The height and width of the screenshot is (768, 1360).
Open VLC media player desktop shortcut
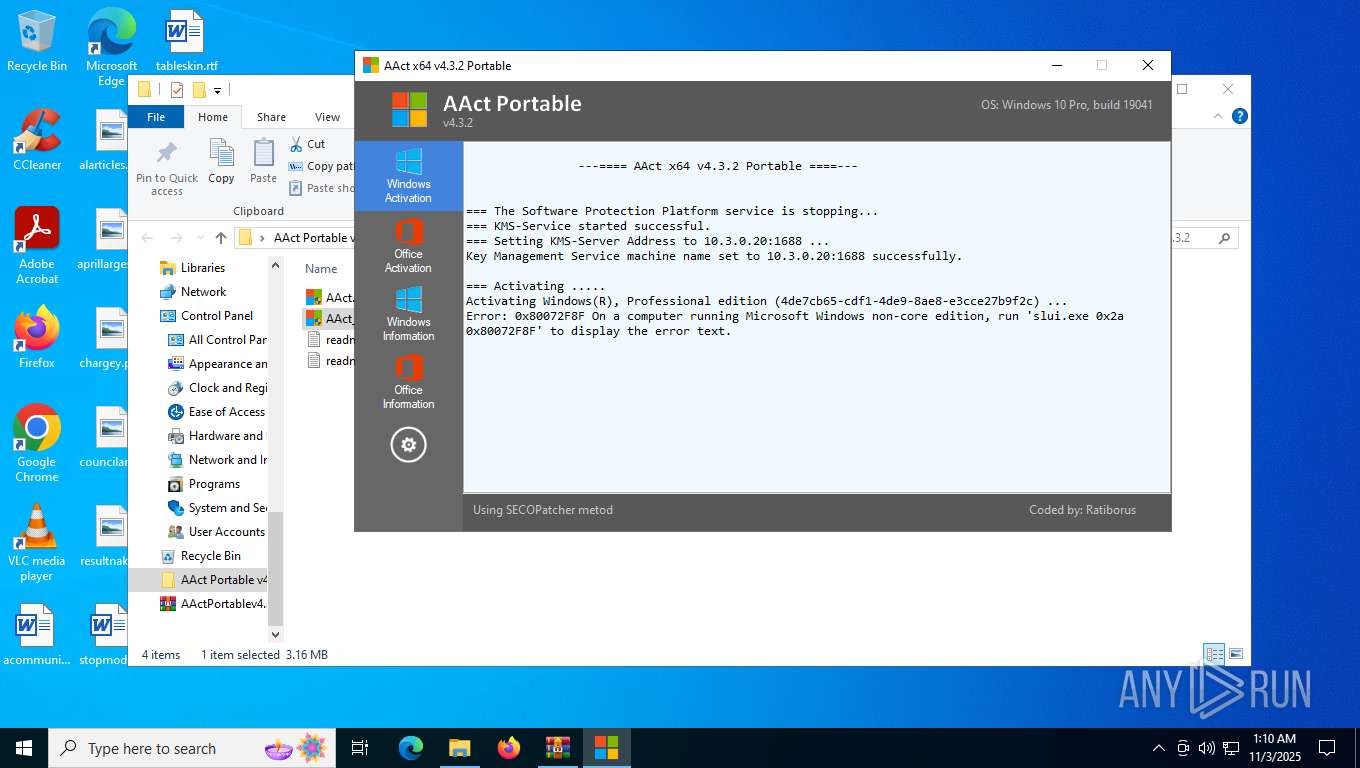point(37,543)
